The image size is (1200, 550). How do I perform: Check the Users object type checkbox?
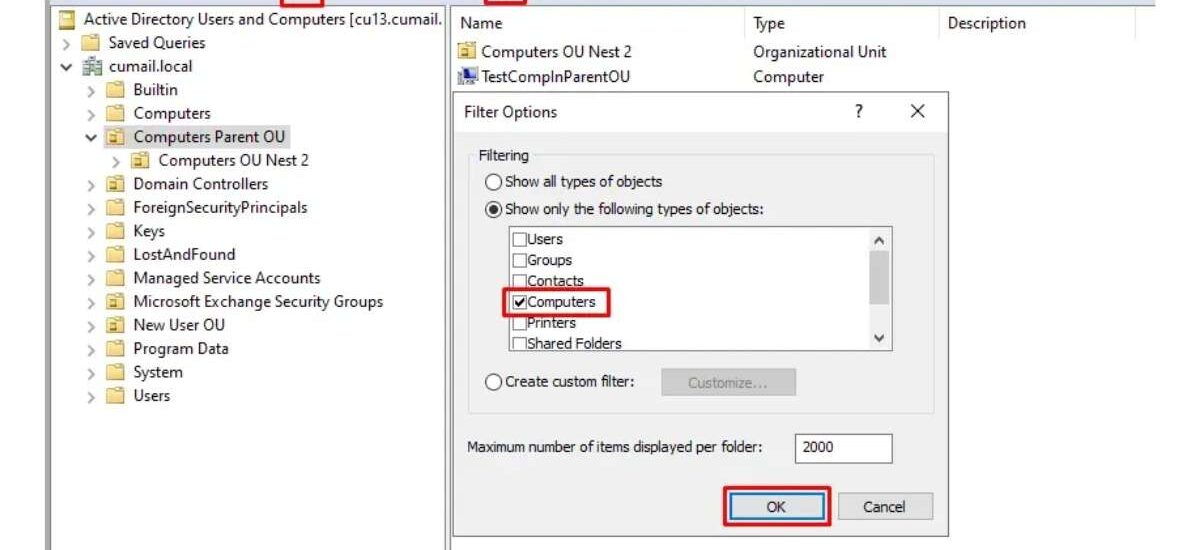[x=519, y=239]
